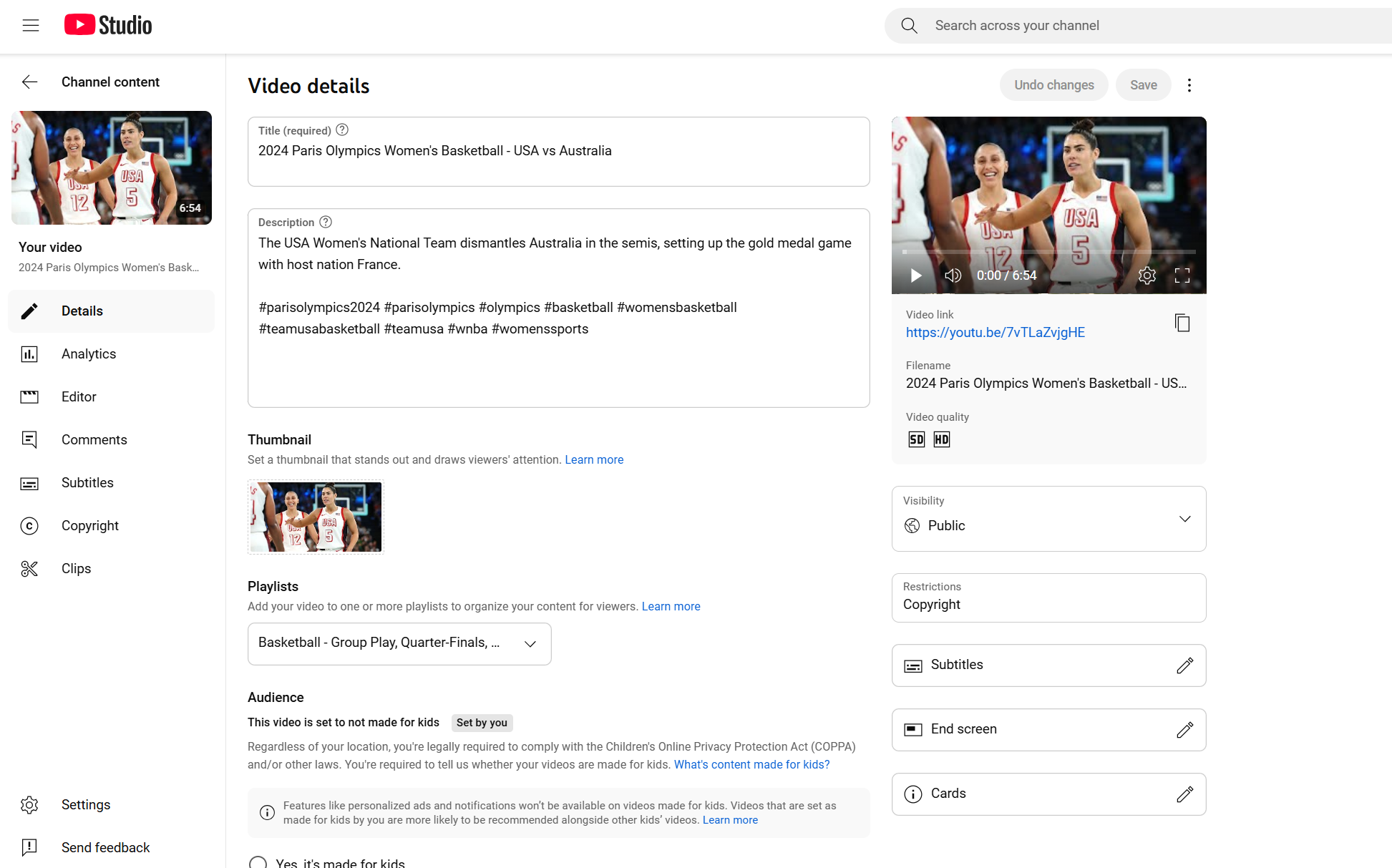1392x868 pixels.
Task: Open player settings gear icon
Action: (1147, 275)
